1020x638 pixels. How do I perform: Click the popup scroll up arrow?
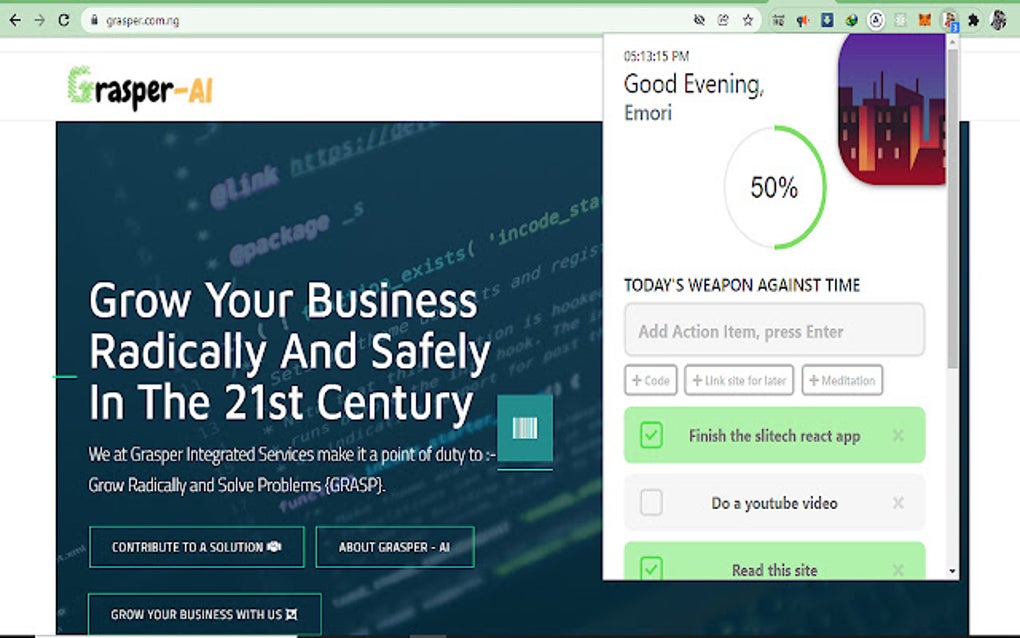[x=952, y=42]
